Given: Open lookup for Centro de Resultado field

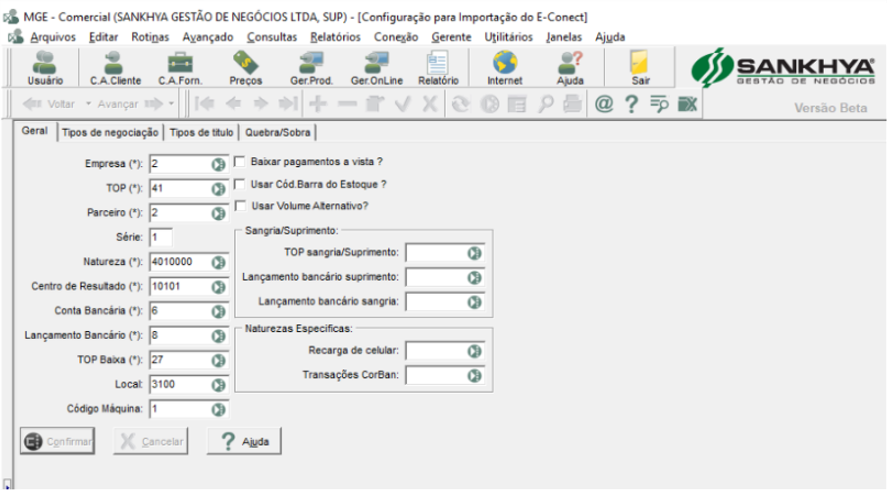Looking at the screenshot, I should [218, 287].
